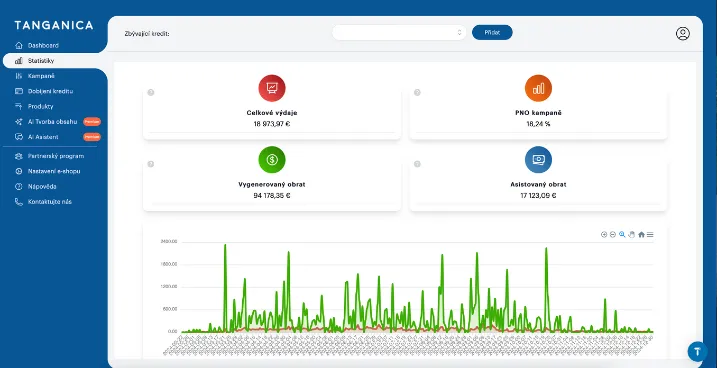
Task: Click the Přidat button
Action: tap(492, 32)
